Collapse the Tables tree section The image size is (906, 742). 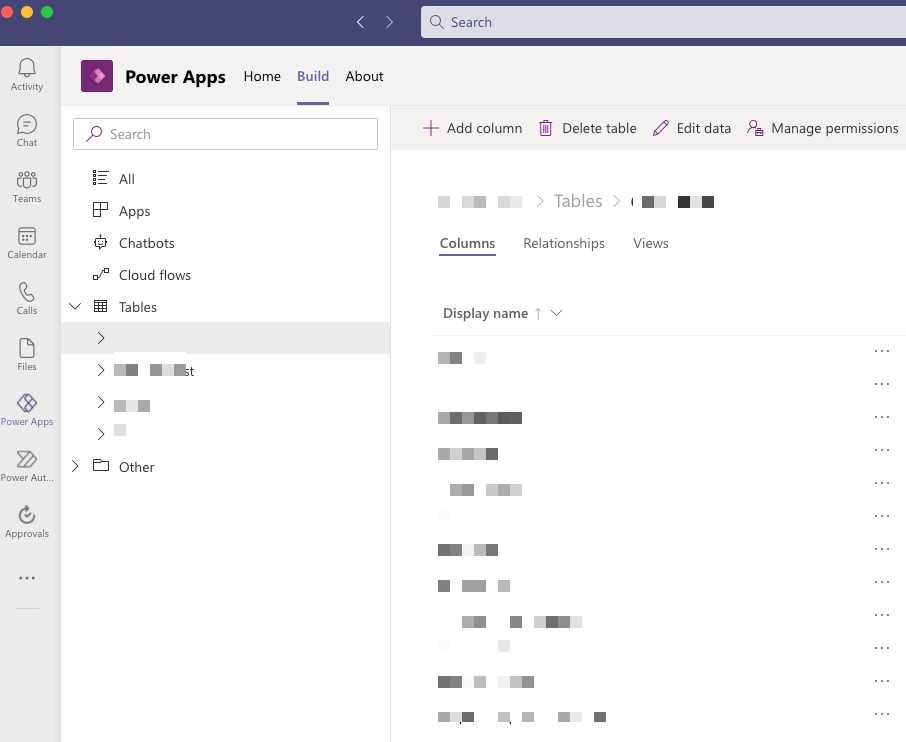coord(74,306)
